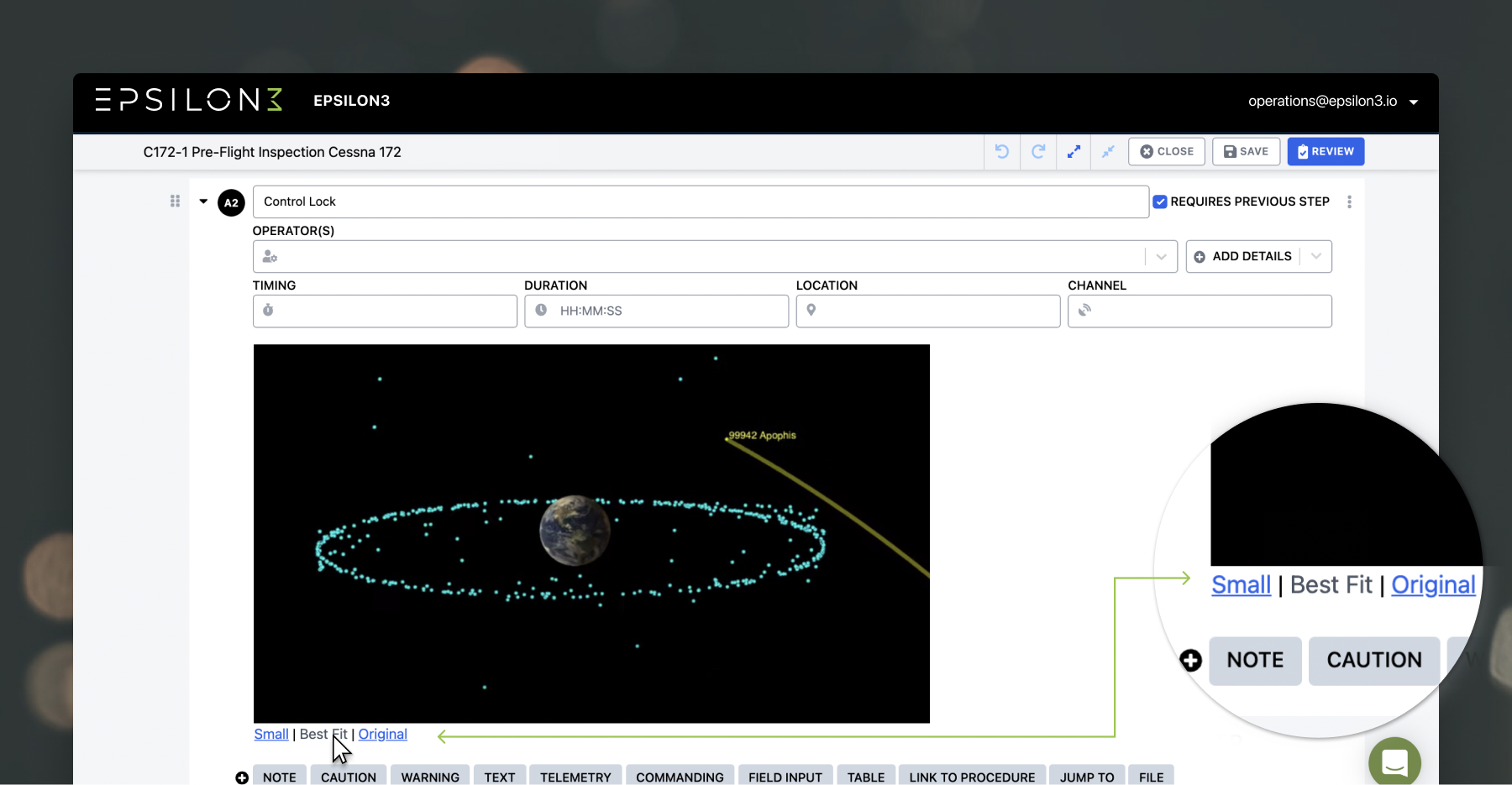Click the SAVE button
Viewport: 1512px width, 785px height.
coord(1246,152)
